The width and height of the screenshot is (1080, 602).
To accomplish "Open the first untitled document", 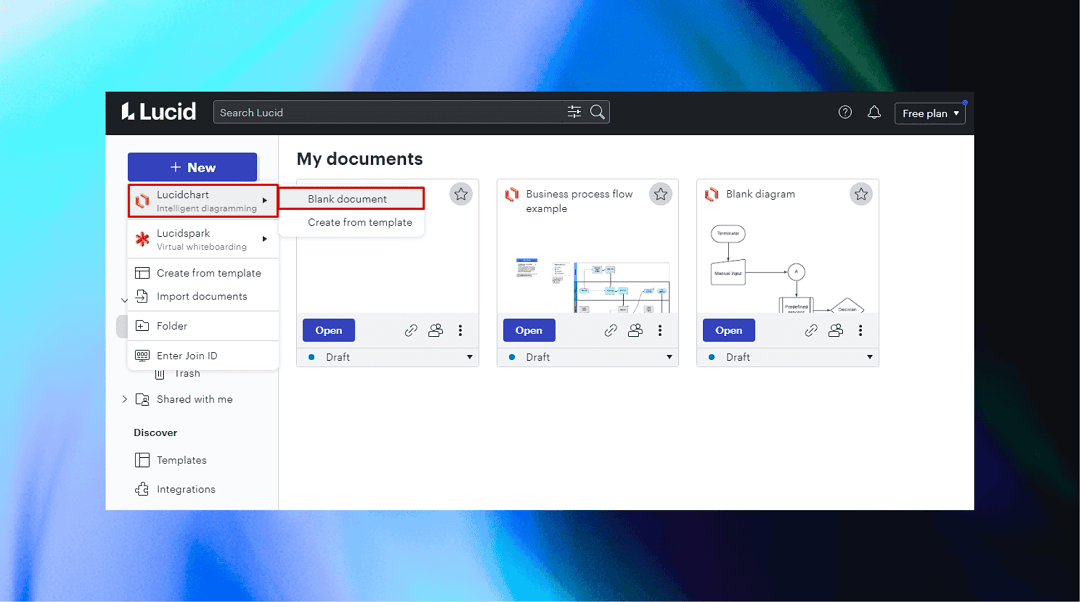I will 329,331.
